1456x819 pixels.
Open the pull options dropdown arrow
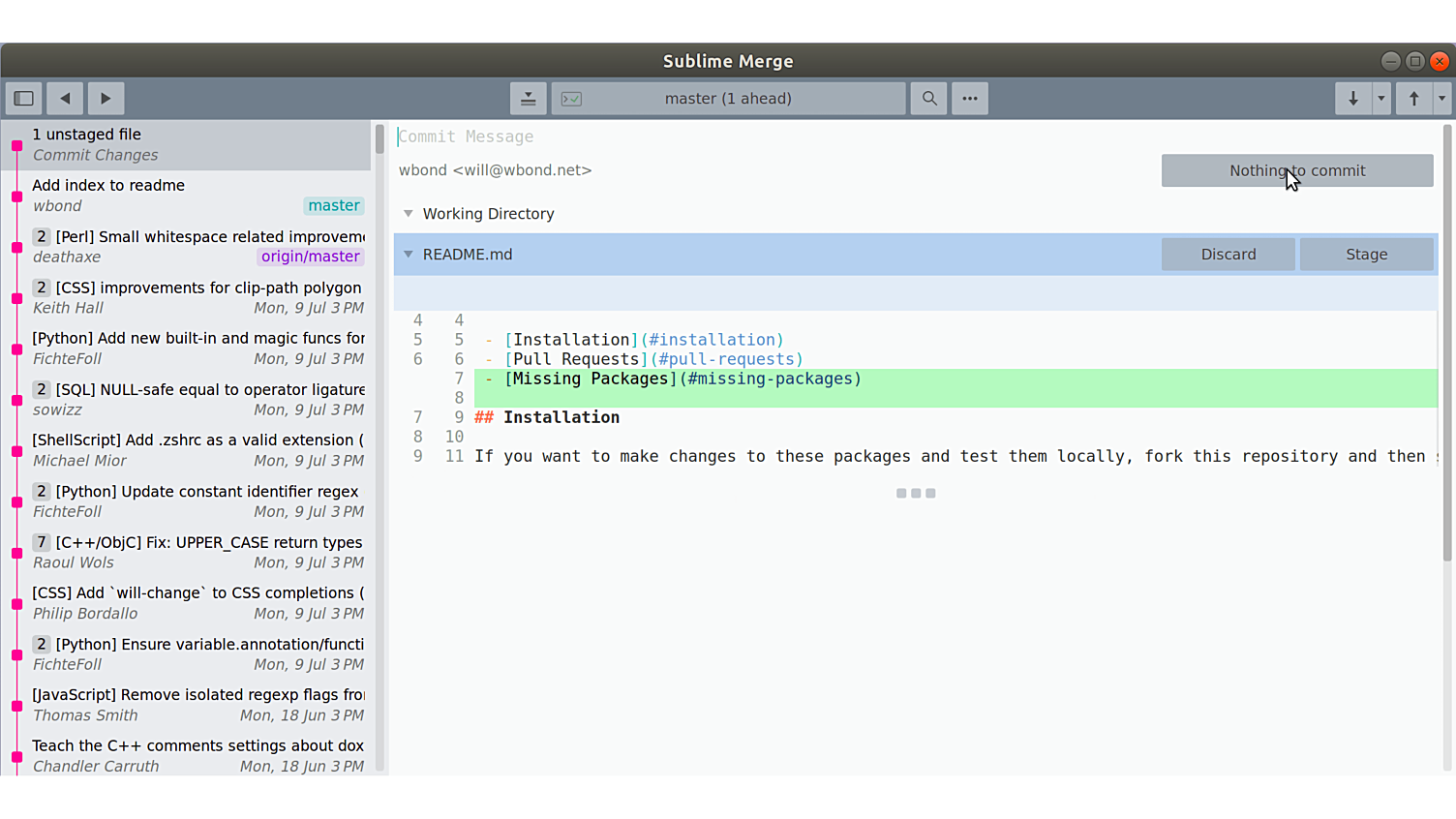coord(1380,98)
